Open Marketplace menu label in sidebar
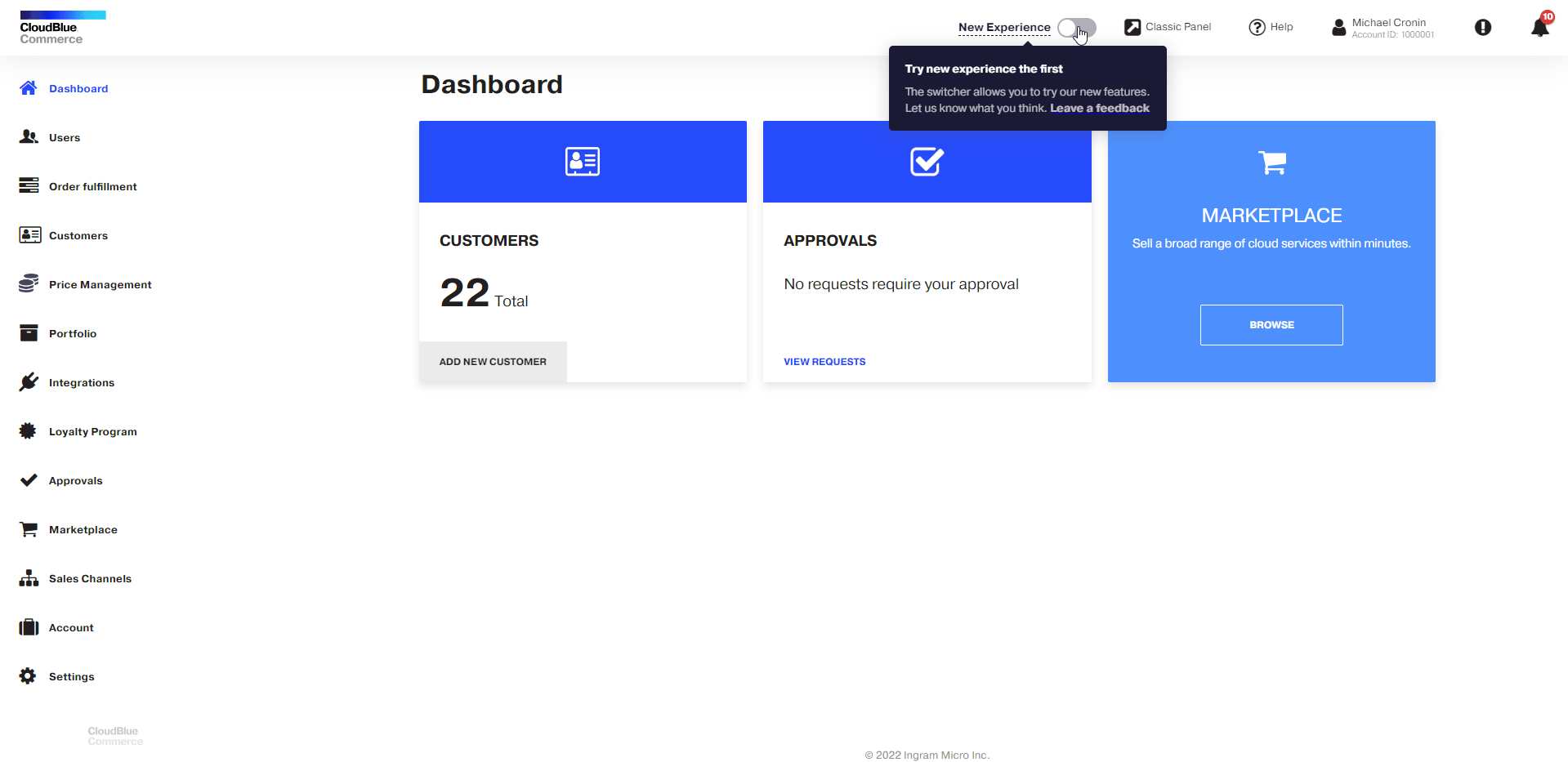 (x=83, y=529)
